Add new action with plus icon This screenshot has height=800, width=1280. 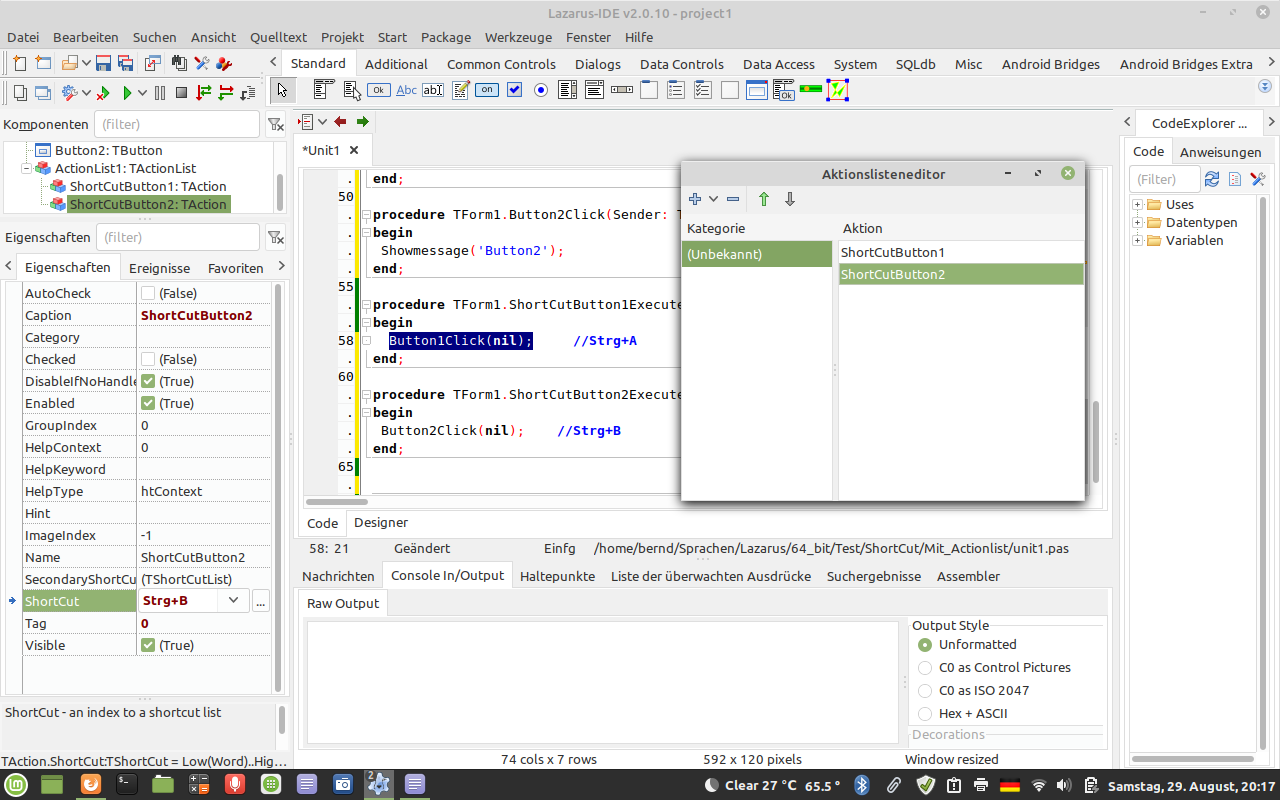[695, 199]
